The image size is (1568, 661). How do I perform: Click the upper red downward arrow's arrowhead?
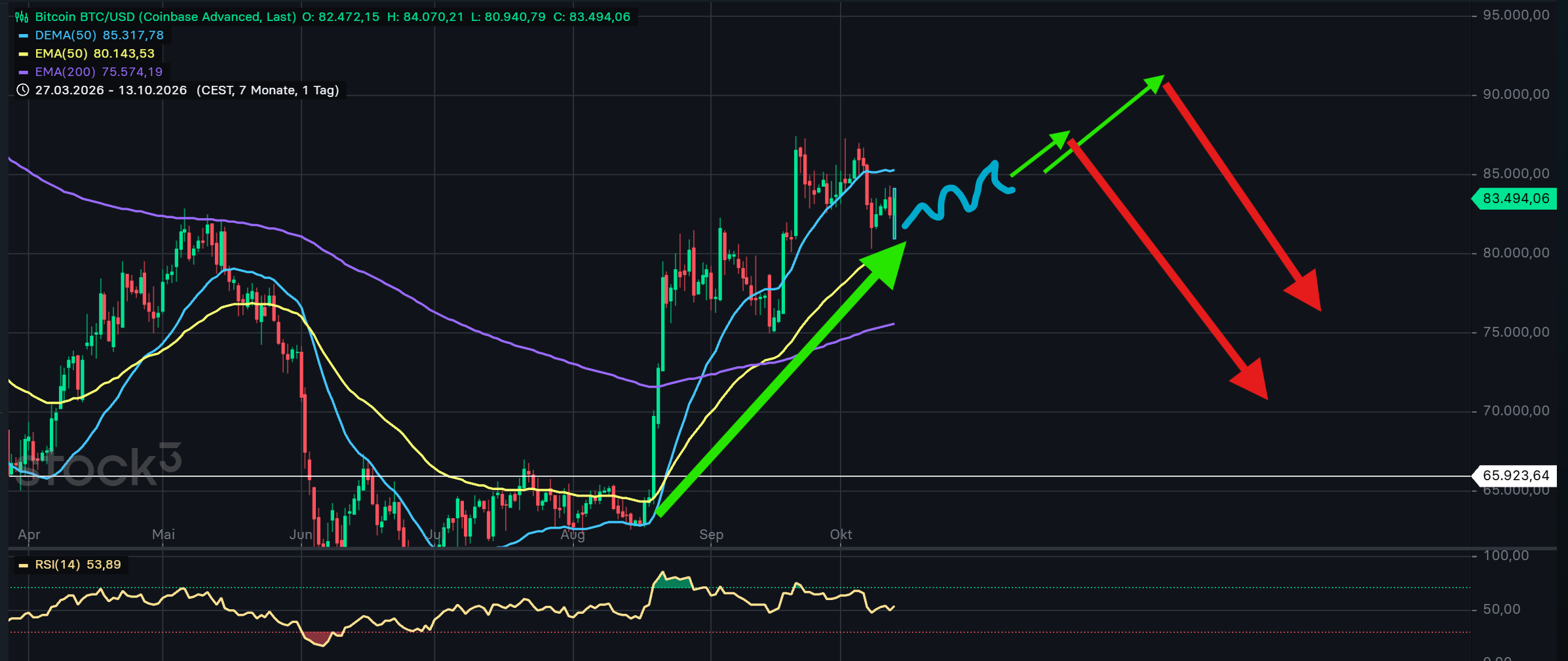(1304, 291)
